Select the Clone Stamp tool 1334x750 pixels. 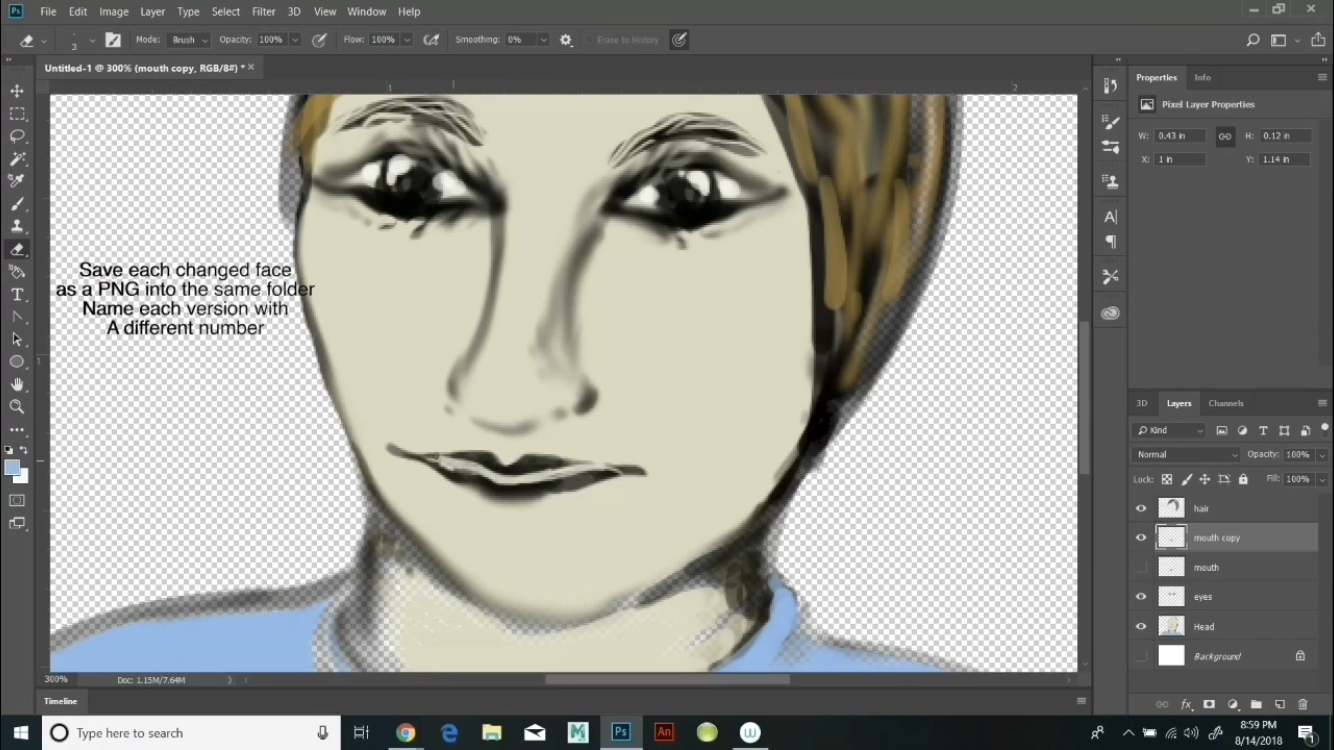click(16, 227)
